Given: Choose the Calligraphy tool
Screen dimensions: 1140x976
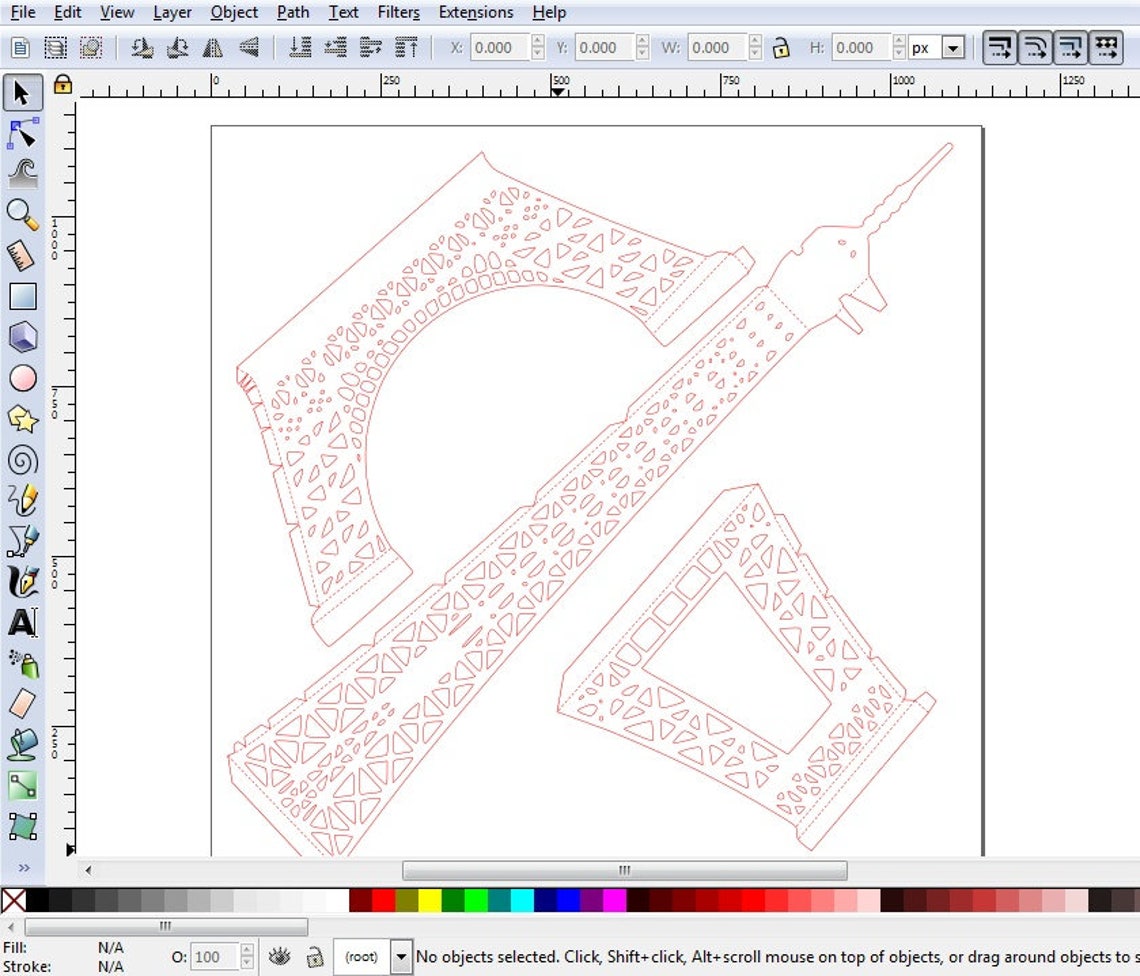Looking at the screenshot, I should 23,582.
